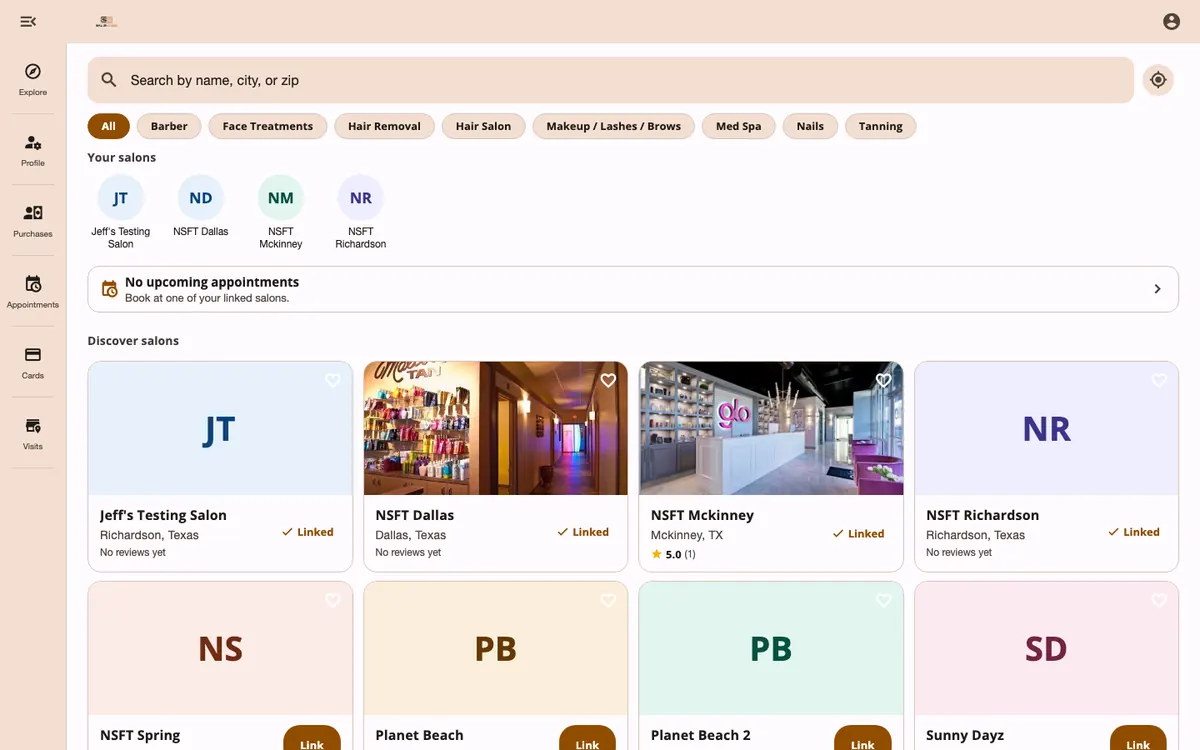The height and width of the screenshot is (750, 1200).
Task: Click "Richardson, Texas" under Jeff's Testing Salon
Action: (x=149, y=535)
